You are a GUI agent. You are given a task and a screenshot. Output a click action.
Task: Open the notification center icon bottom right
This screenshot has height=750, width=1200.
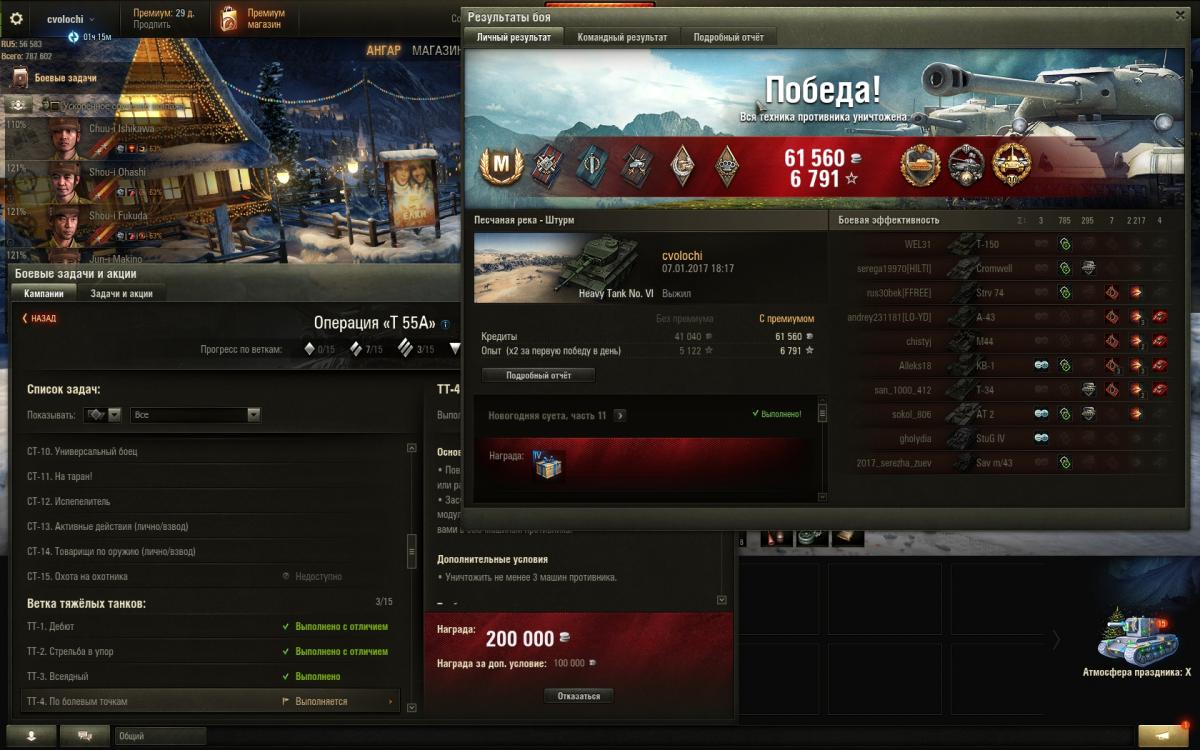coord(1164,735)
